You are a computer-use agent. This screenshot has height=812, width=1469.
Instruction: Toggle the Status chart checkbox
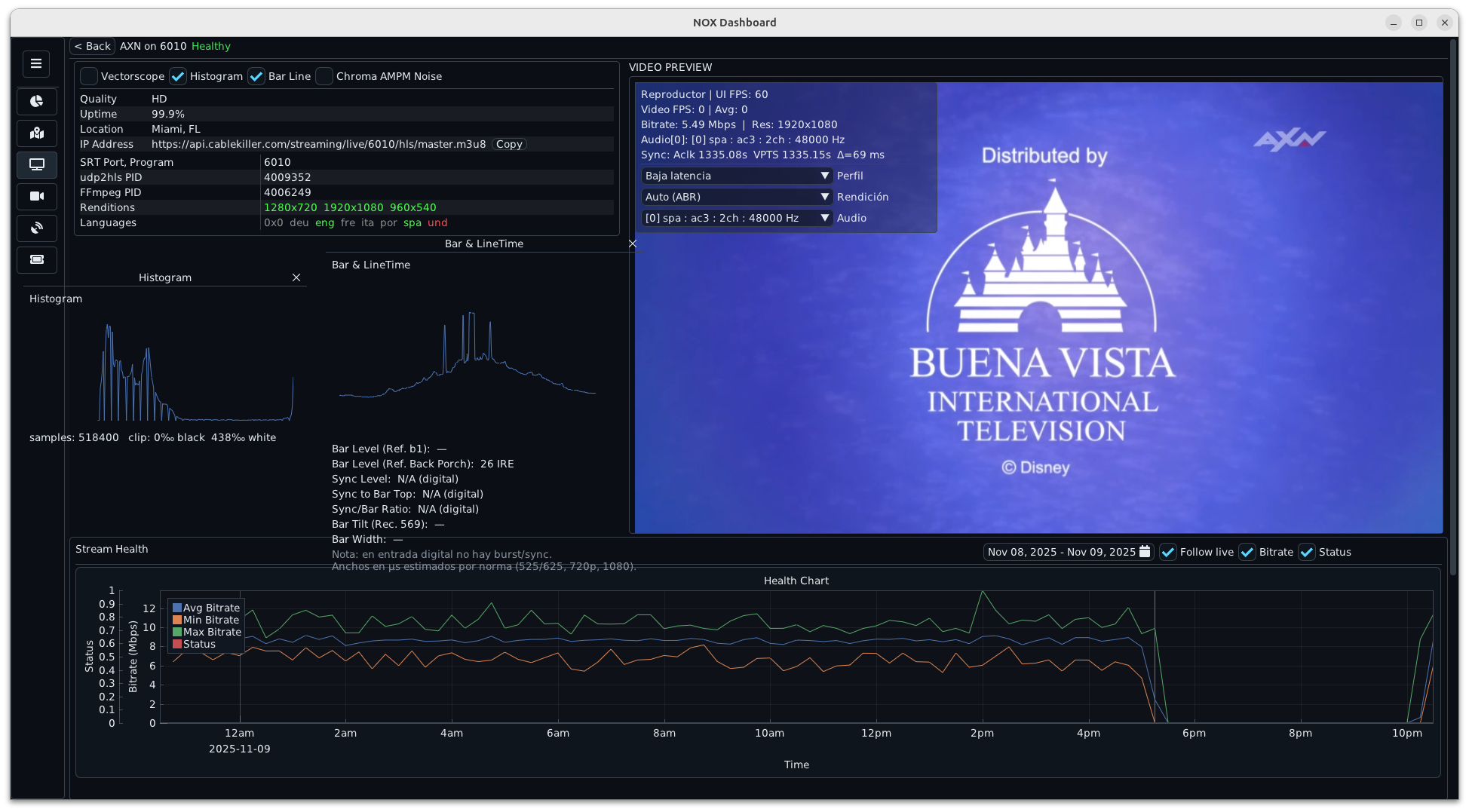(x=1307, y=552)
